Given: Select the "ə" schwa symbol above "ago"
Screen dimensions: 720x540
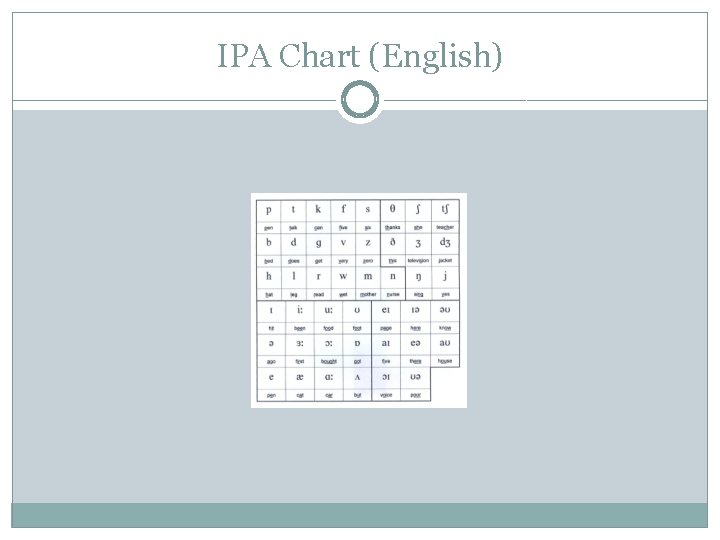Looking at the screenshot, I should (x=270, y=343).
